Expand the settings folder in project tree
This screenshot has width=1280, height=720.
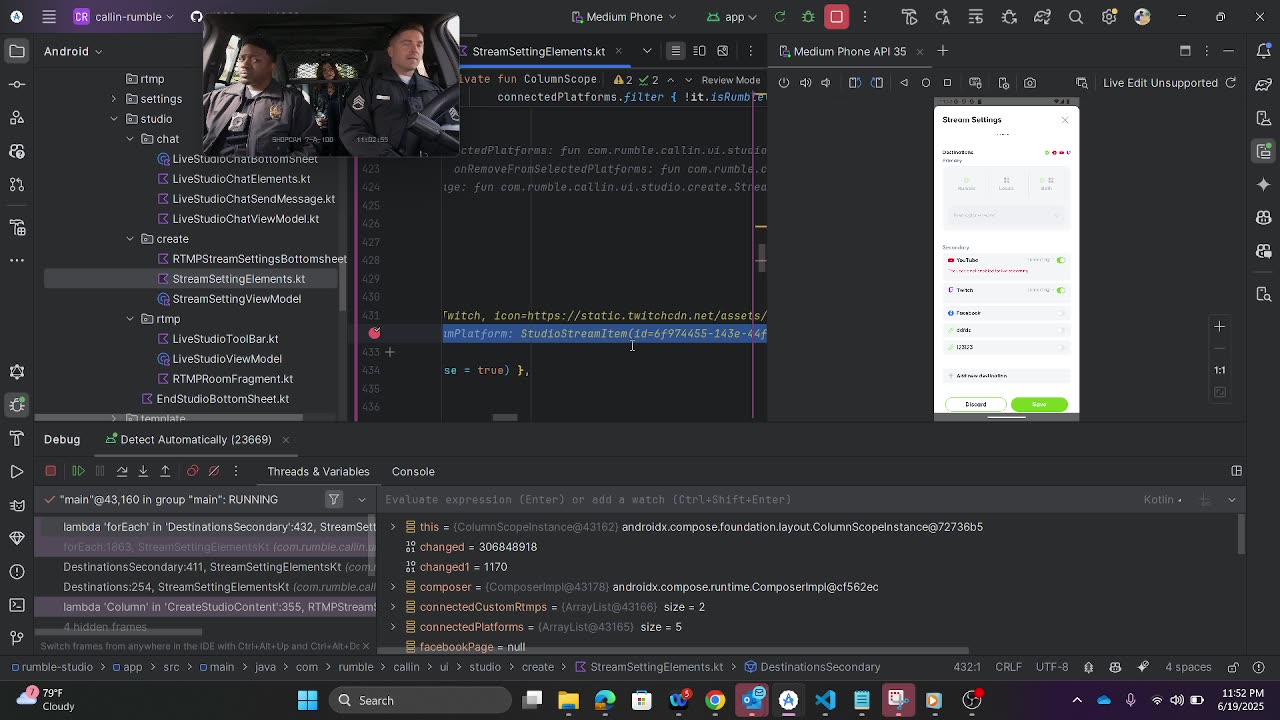[x=113, y=99]
